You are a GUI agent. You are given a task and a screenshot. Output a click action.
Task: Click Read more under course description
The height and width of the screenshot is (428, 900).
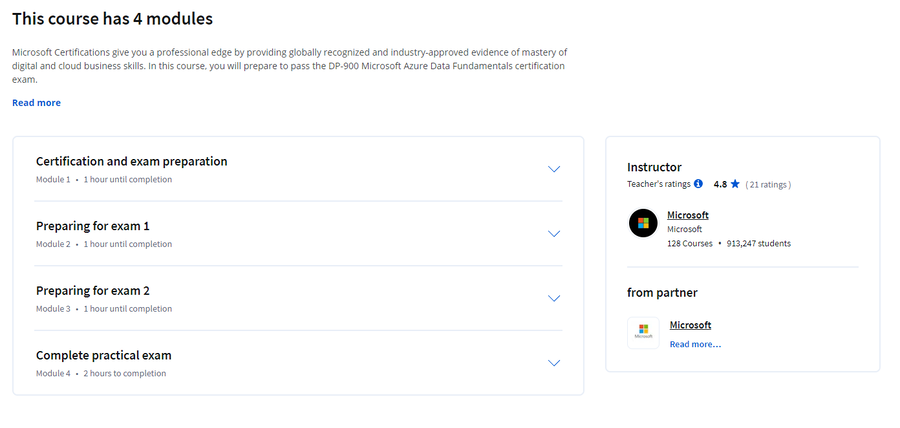point(36,103)
